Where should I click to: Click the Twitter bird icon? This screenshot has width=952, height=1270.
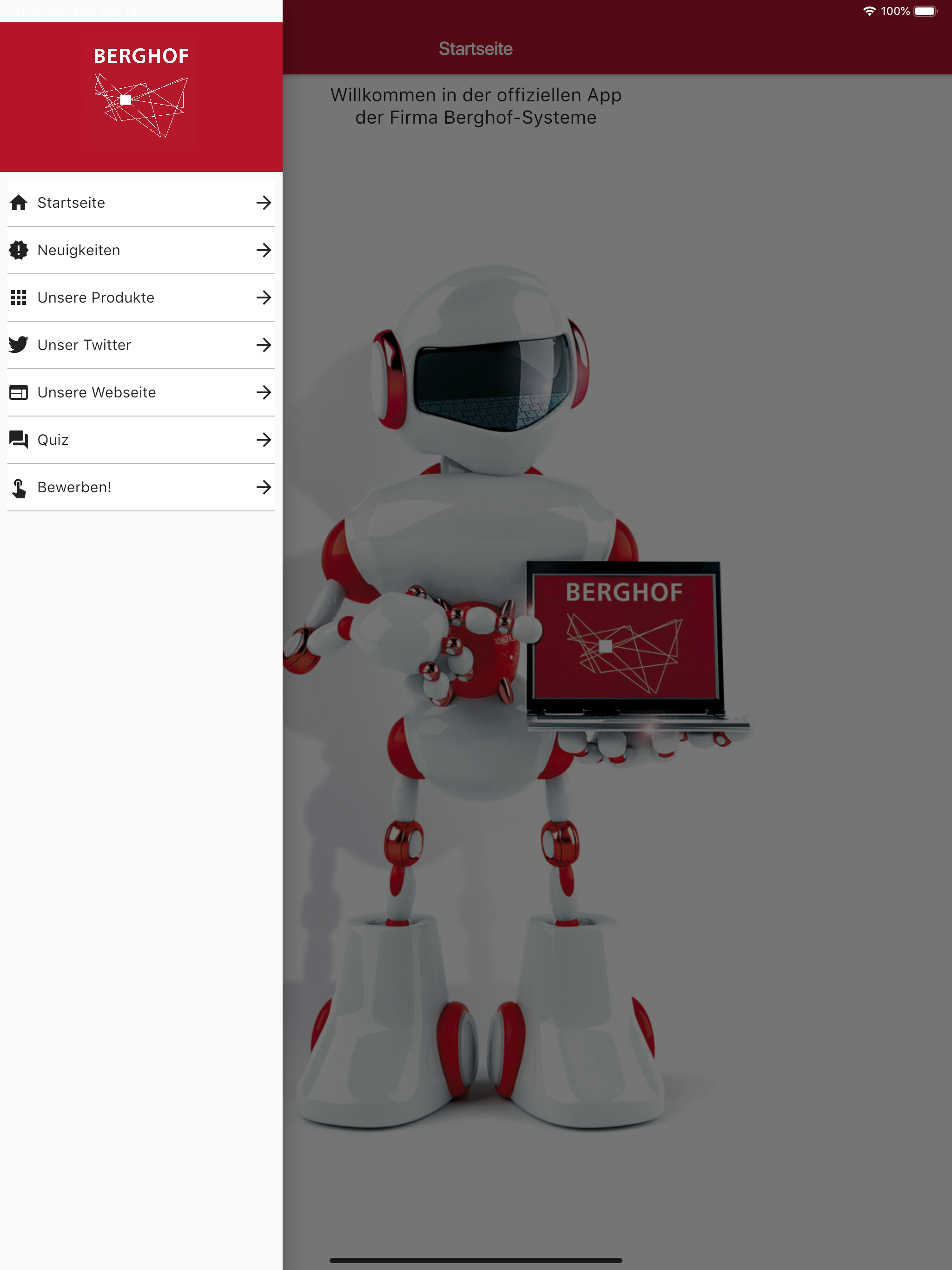19,344
